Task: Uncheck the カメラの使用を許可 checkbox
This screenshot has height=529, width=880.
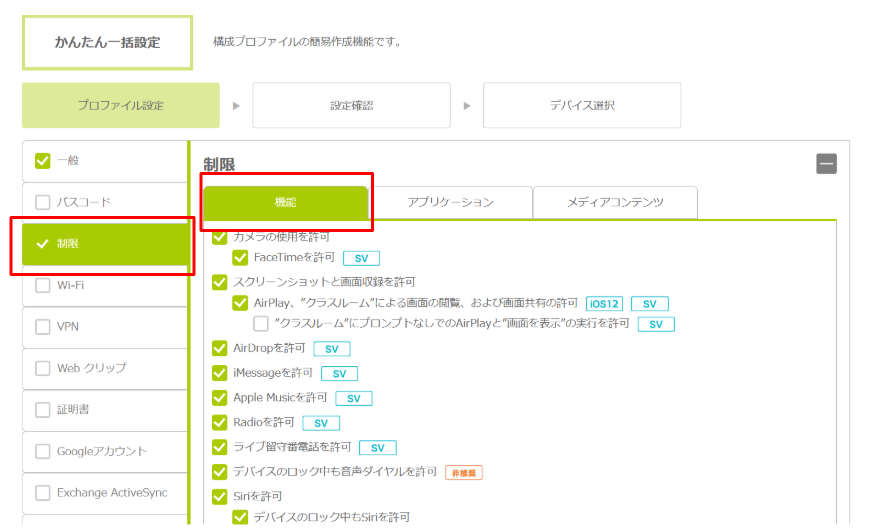Action: (220, 237)
